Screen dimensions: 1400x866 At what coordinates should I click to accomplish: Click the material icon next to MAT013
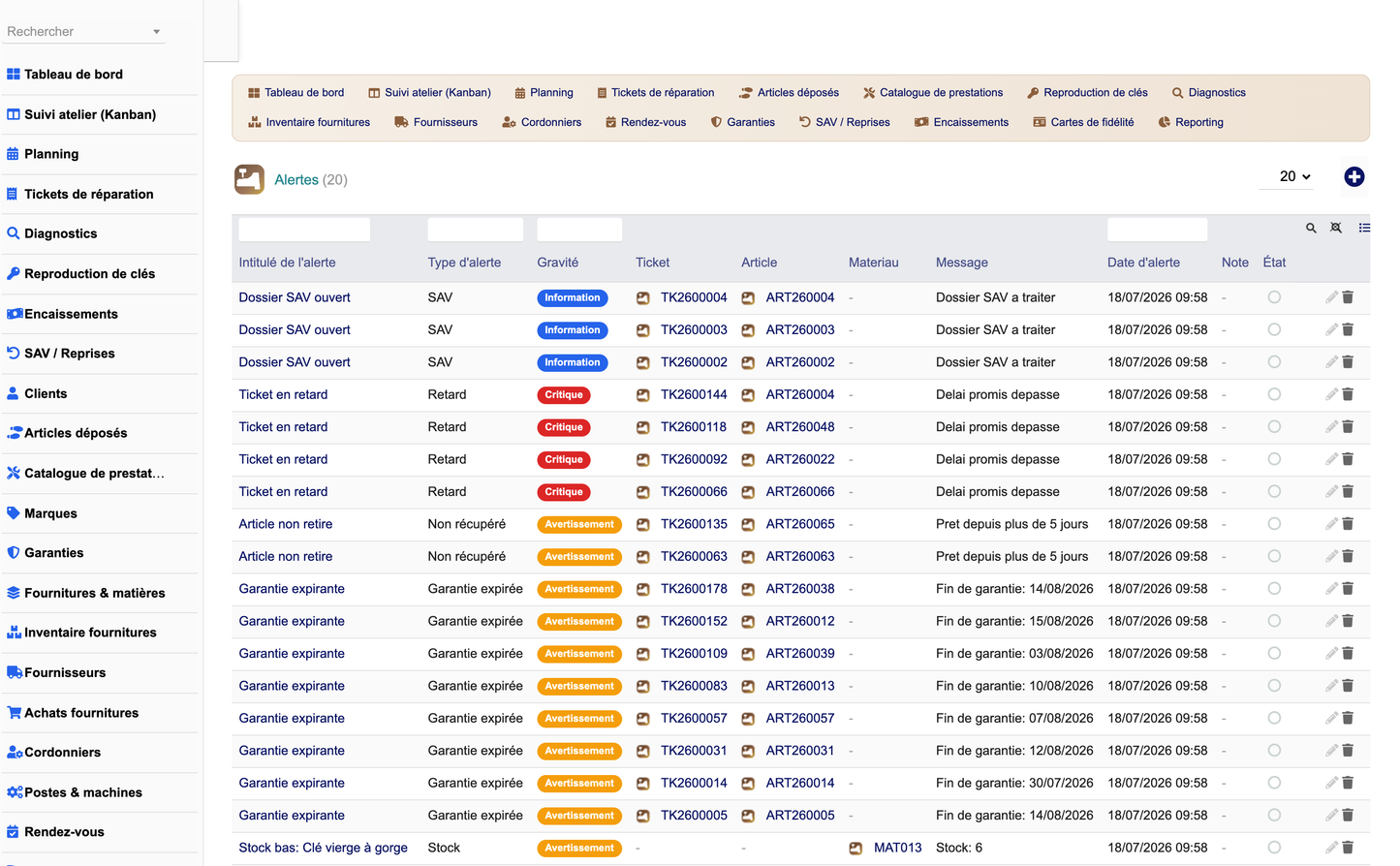click(x=856, y=848)
